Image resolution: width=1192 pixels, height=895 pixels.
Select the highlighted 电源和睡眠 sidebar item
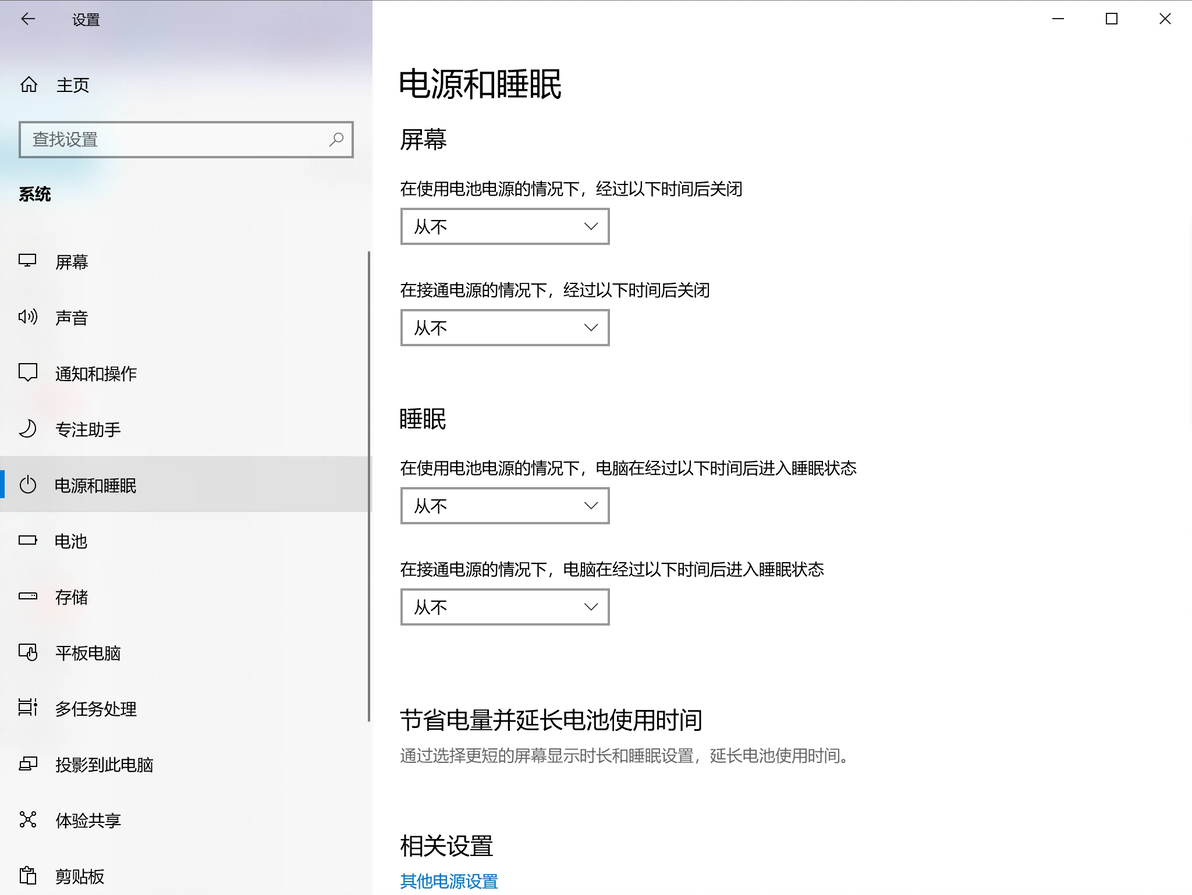point(184,484)
